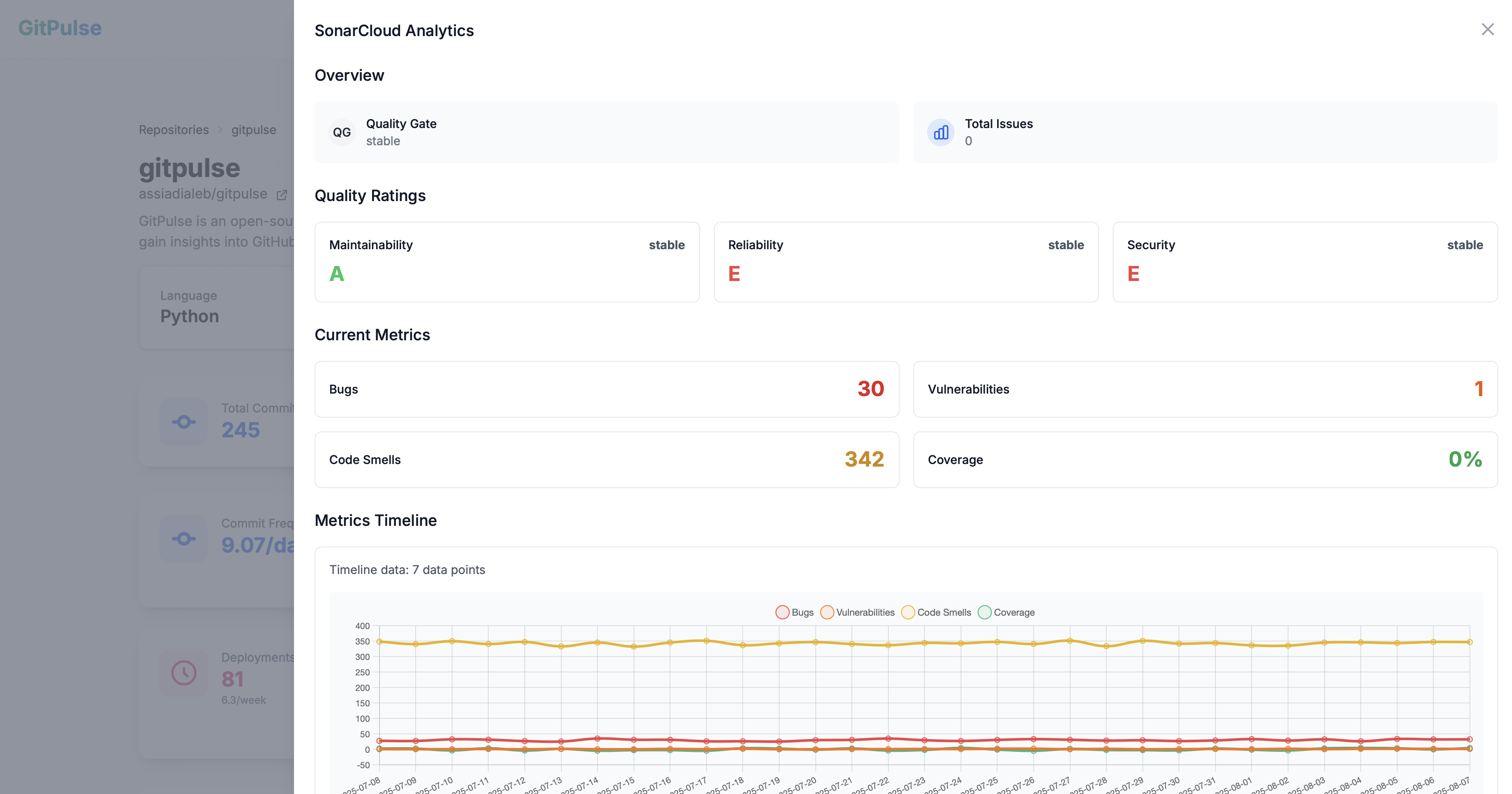Close the SonarCloud Analytics panel
The height and width of the screenshot is (794, 1512).
pyautogui.click(x=1487, y=29)
